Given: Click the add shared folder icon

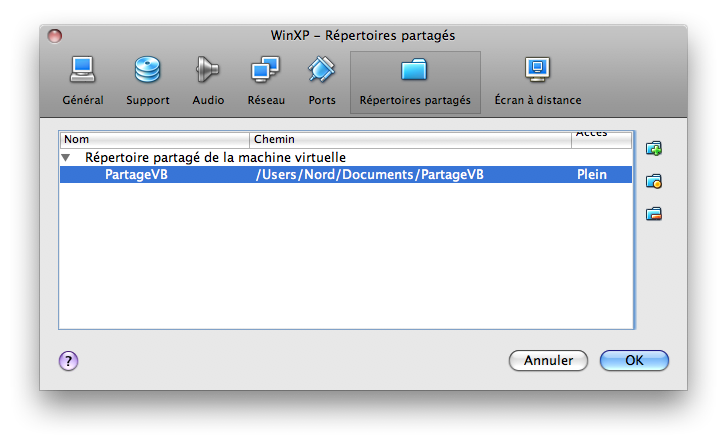Looking at the screenshot, I should tap(654, 148).
